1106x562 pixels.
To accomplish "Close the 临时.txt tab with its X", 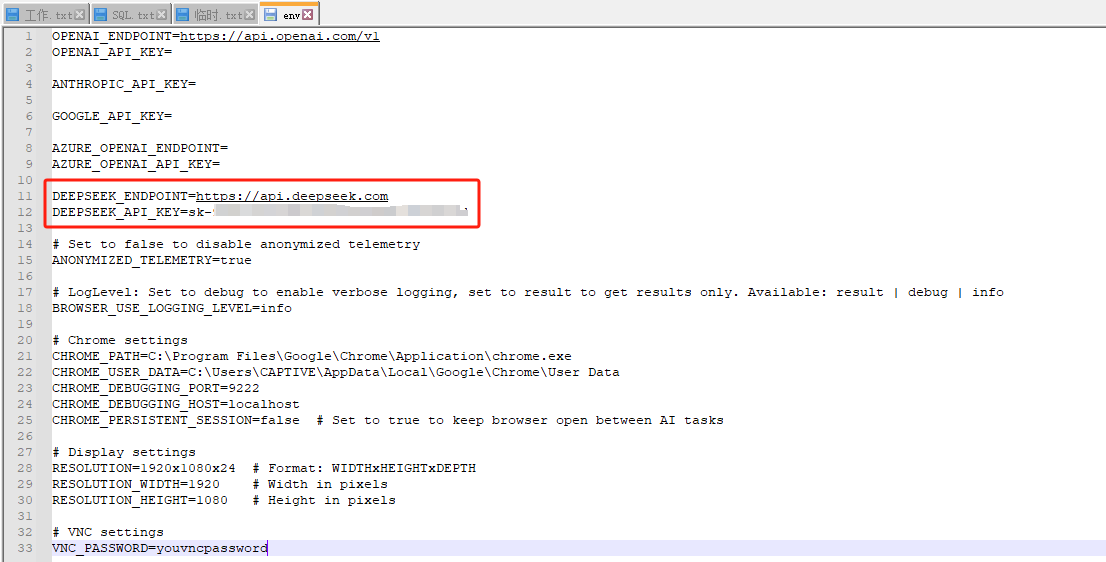I will [x=248, y=15].
